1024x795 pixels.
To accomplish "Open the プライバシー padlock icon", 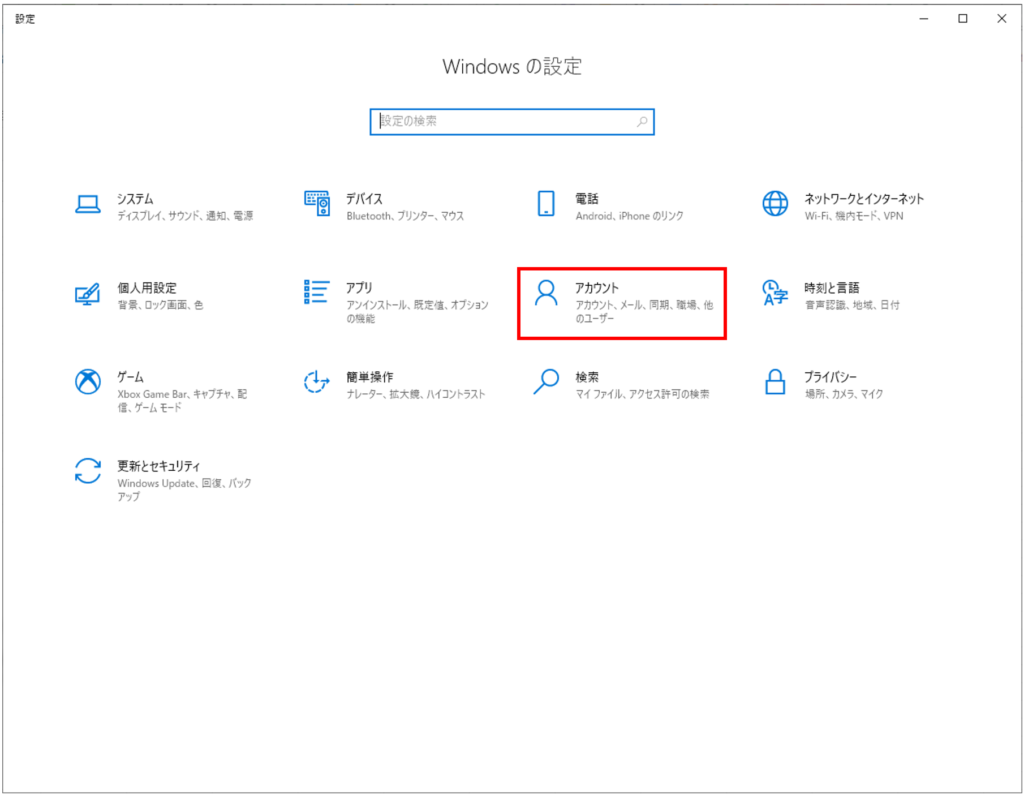I will [x=775, y=381].
